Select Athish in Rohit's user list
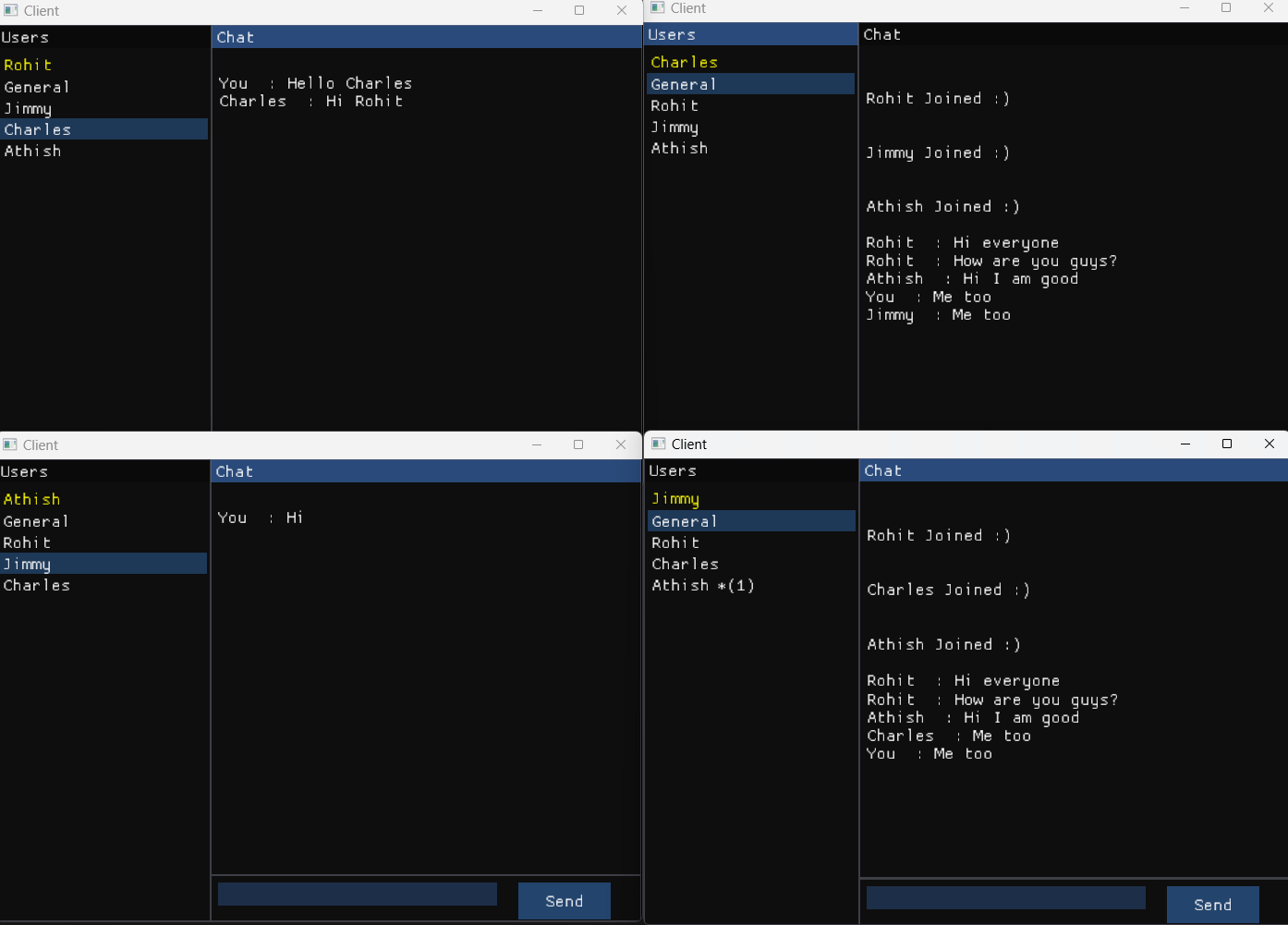This screenshot has height=925, width=1288. tap(103, 151)
